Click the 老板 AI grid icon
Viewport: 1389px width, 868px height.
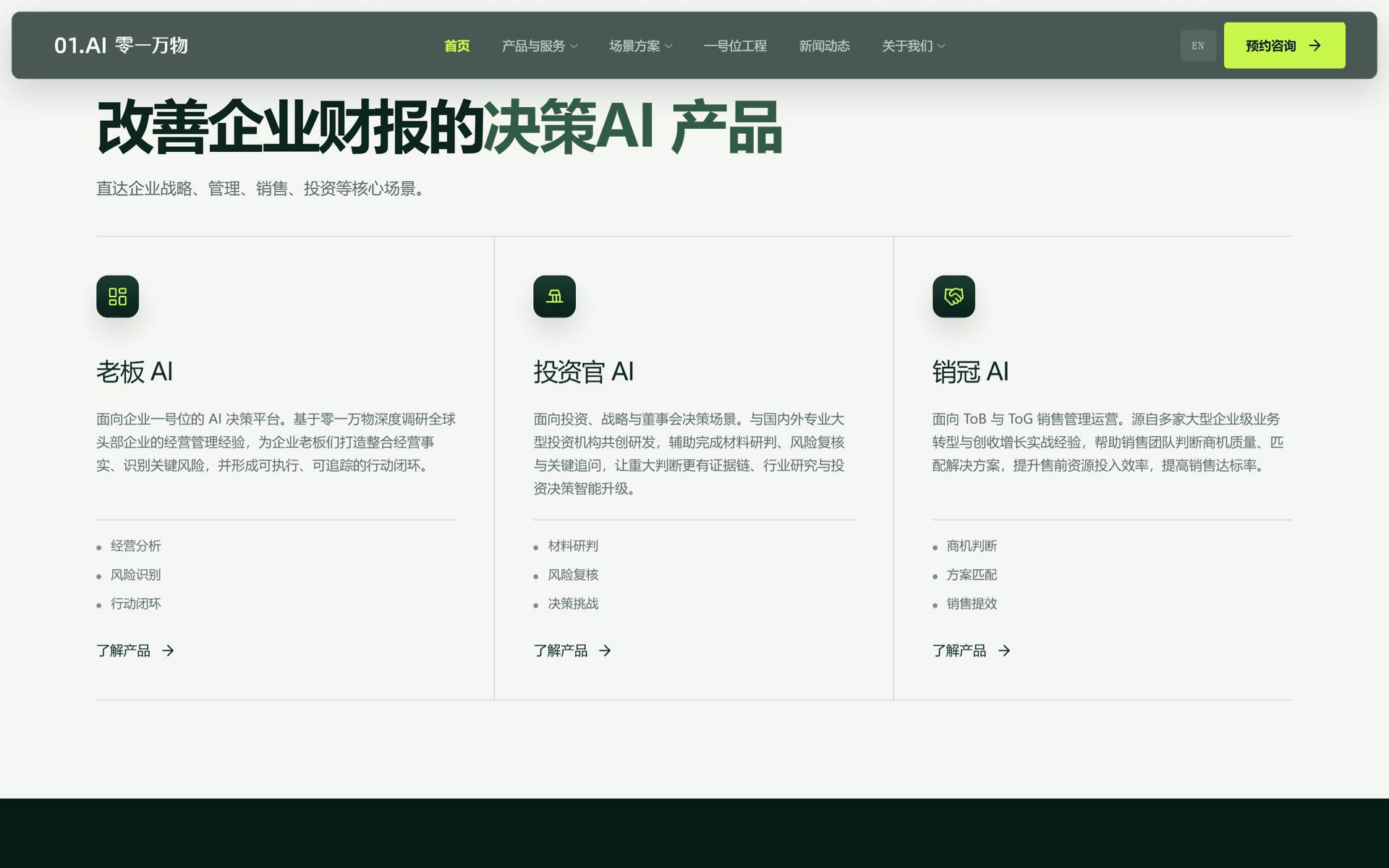coord(117,297)
